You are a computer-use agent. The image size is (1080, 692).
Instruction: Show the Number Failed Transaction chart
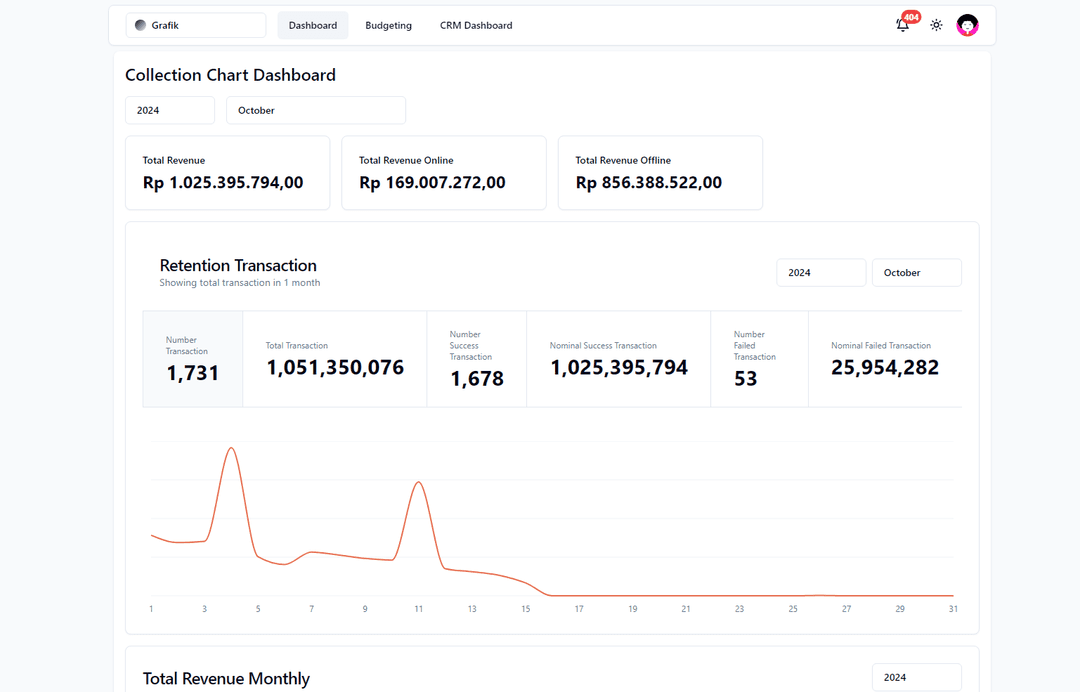[x=759, y=359]
